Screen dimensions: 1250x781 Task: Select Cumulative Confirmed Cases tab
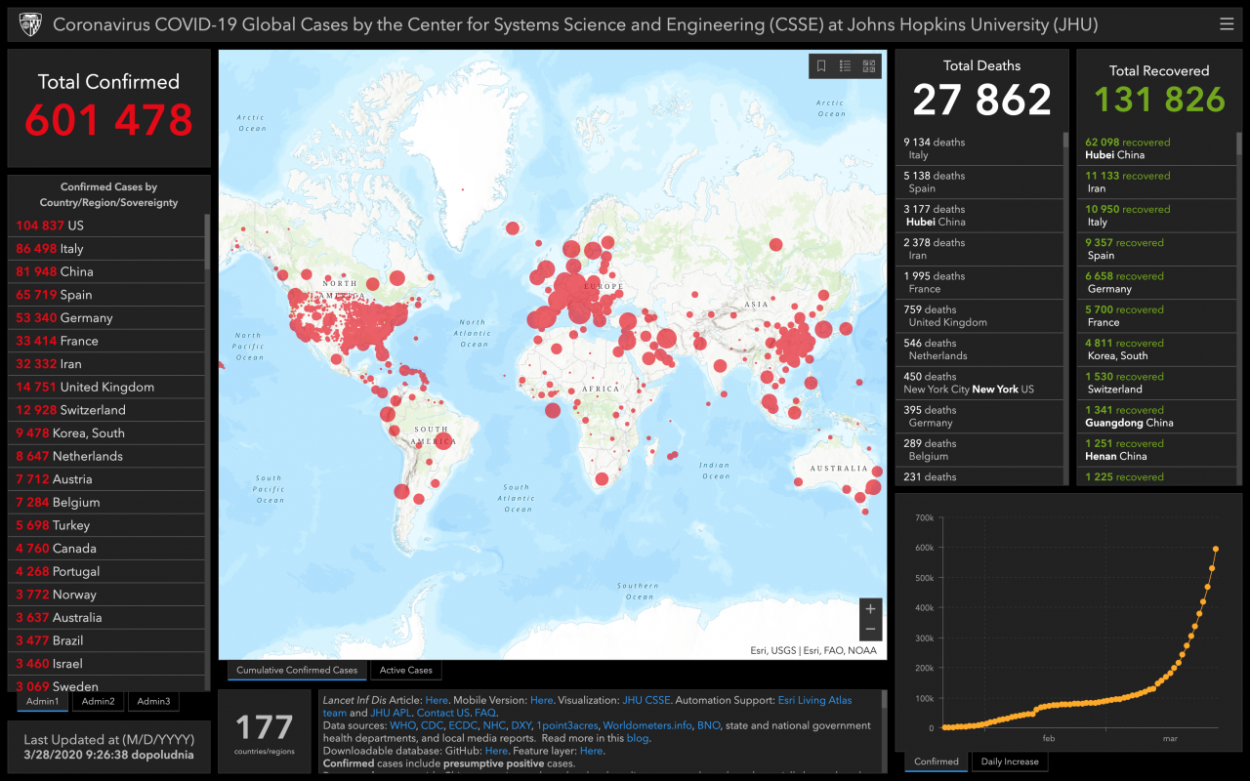pos(296,670)
